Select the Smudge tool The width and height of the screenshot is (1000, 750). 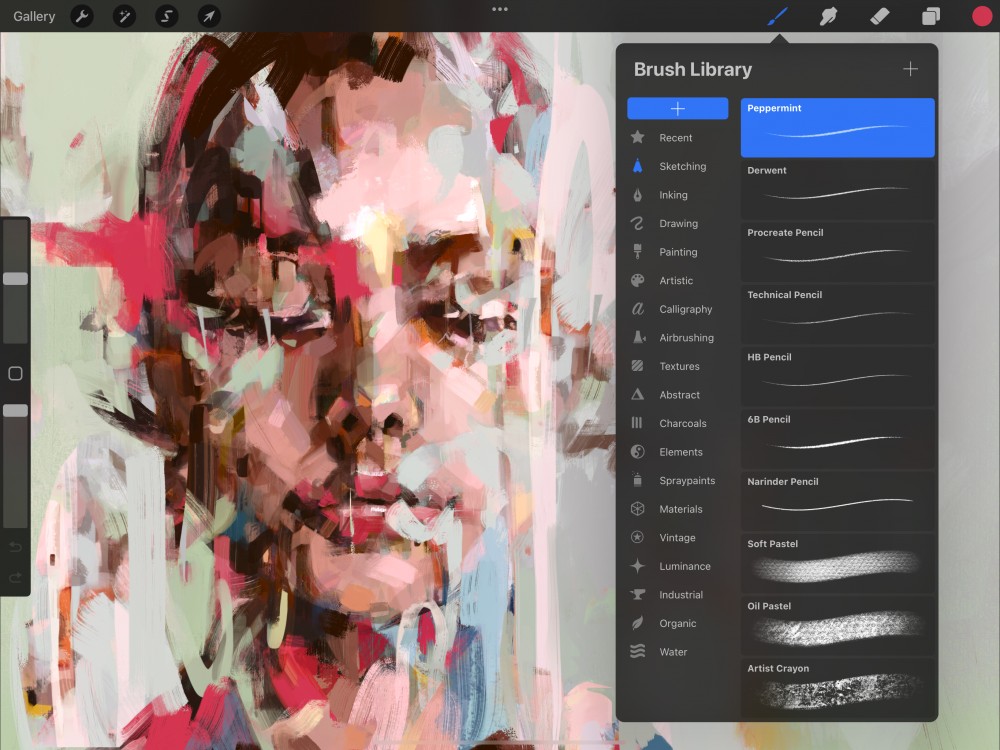click(x=828, y=16)
